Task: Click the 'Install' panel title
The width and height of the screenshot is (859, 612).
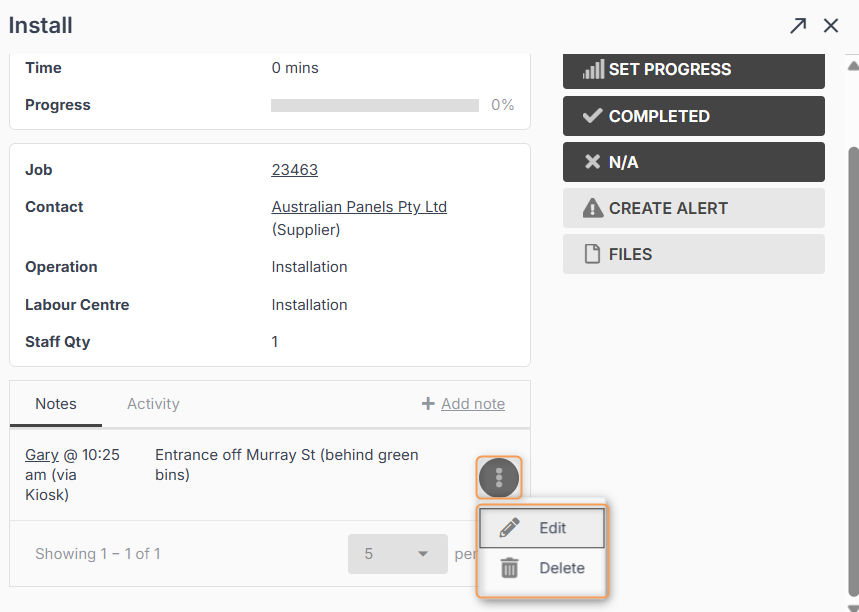Action: 41,25
